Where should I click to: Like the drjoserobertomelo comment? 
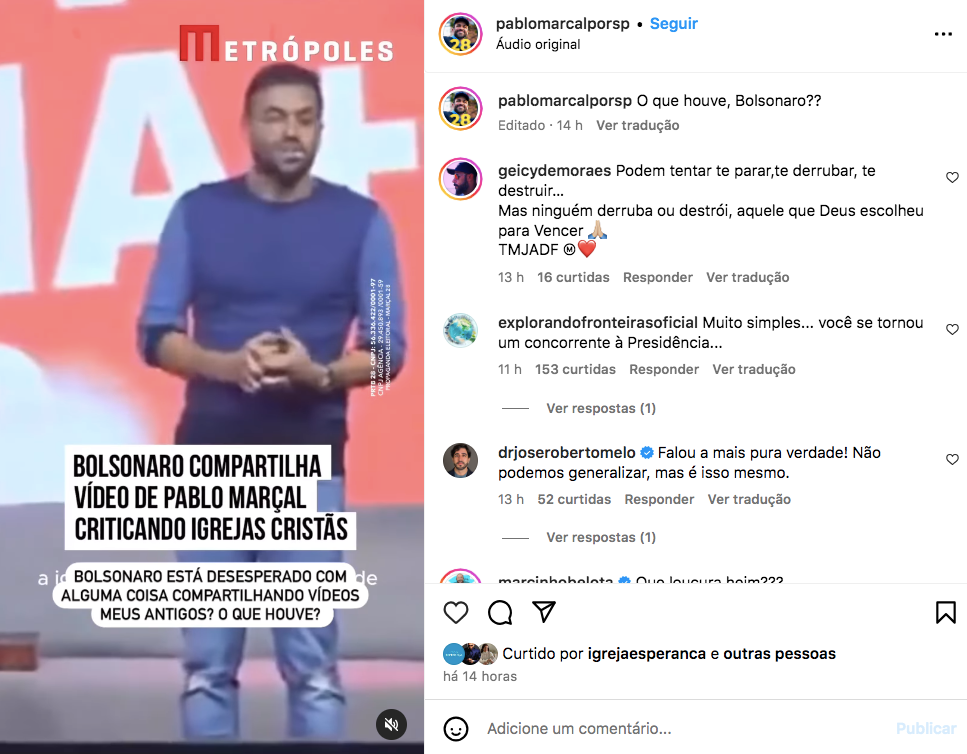pos(952,459)
